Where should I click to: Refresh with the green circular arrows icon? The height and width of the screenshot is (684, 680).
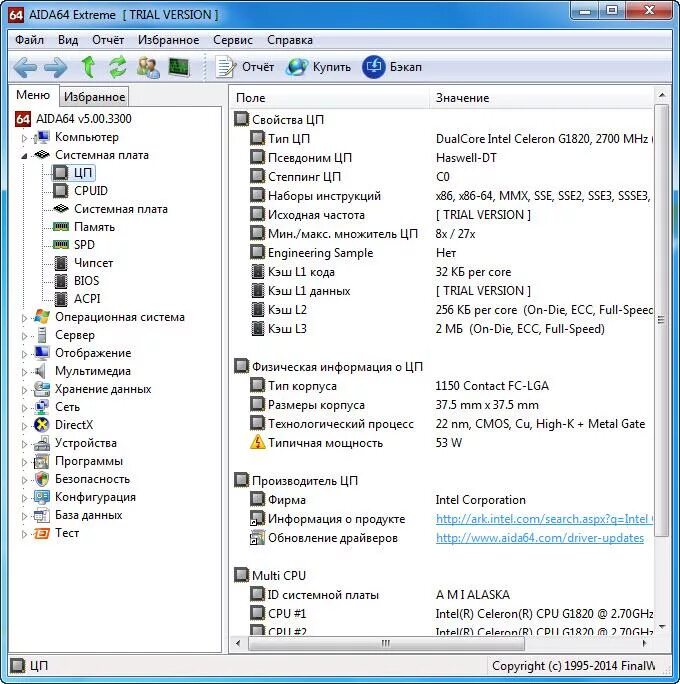(118, 67)
